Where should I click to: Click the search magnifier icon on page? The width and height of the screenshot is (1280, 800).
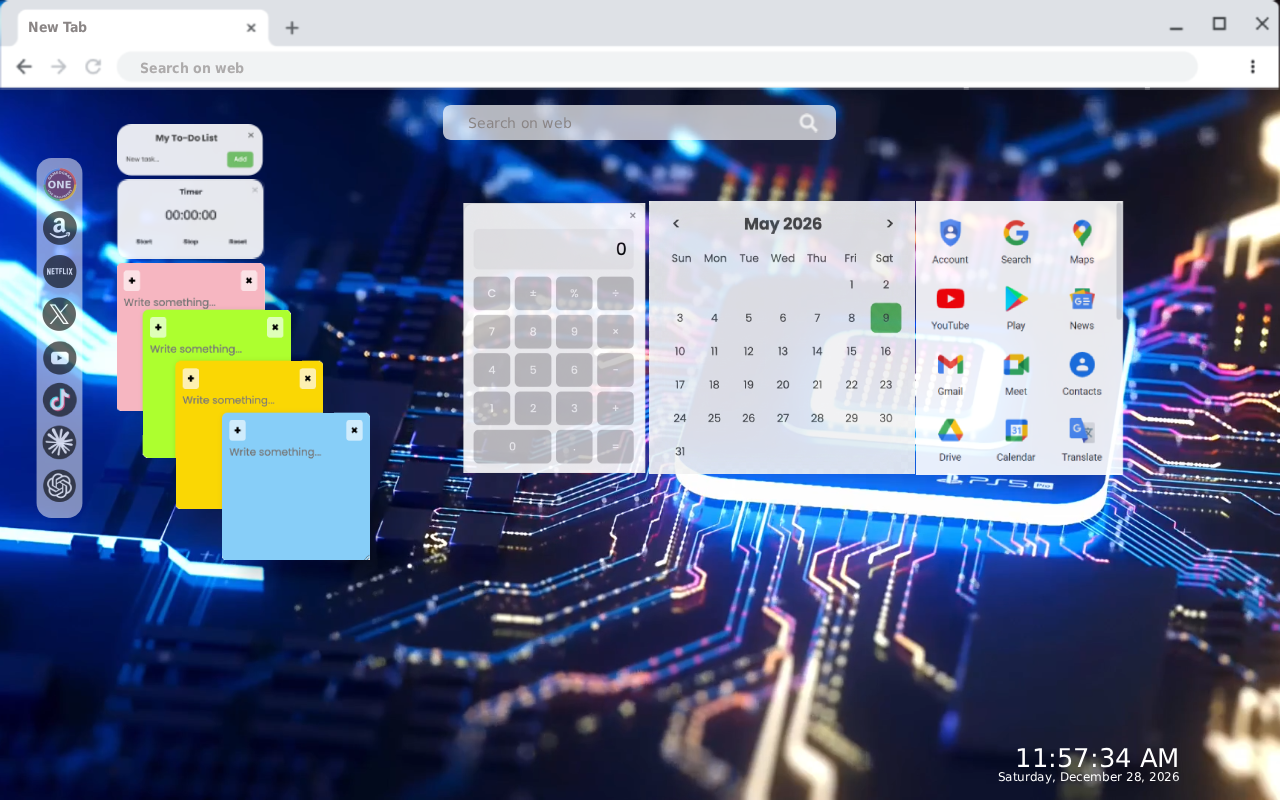click(808, 123)
